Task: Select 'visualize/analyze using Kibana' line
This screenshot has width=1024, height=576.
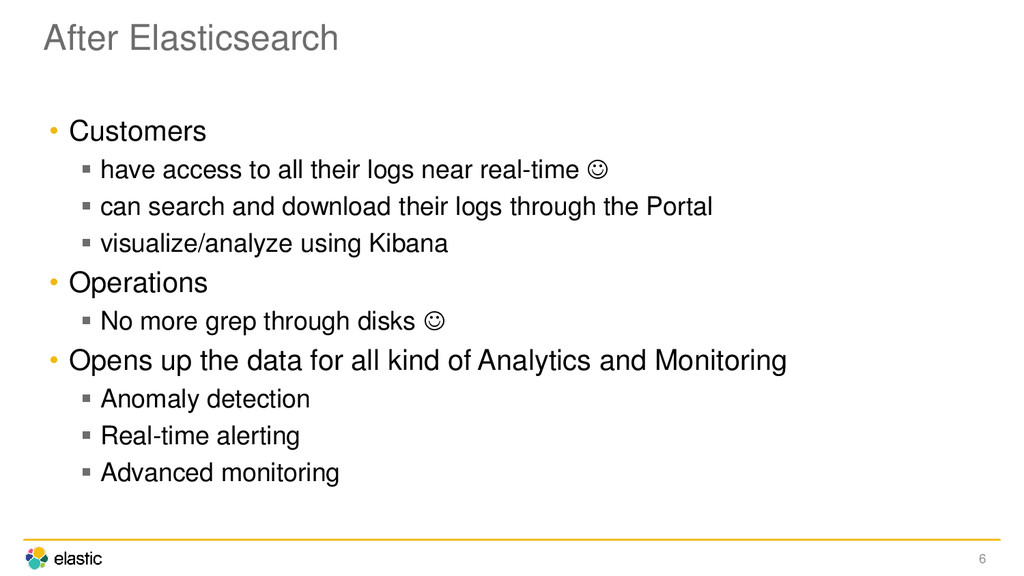Action: (x=274, y=244)
